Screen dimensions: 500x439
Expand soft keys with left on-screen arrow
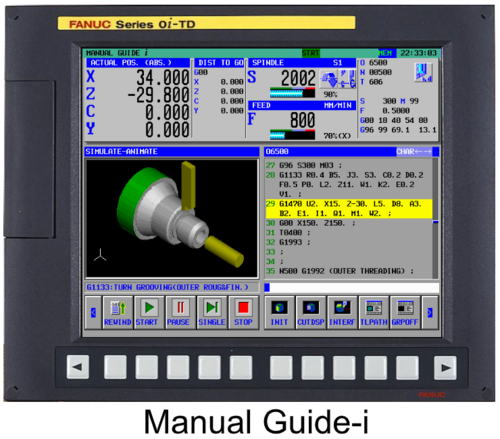[93, 312]
